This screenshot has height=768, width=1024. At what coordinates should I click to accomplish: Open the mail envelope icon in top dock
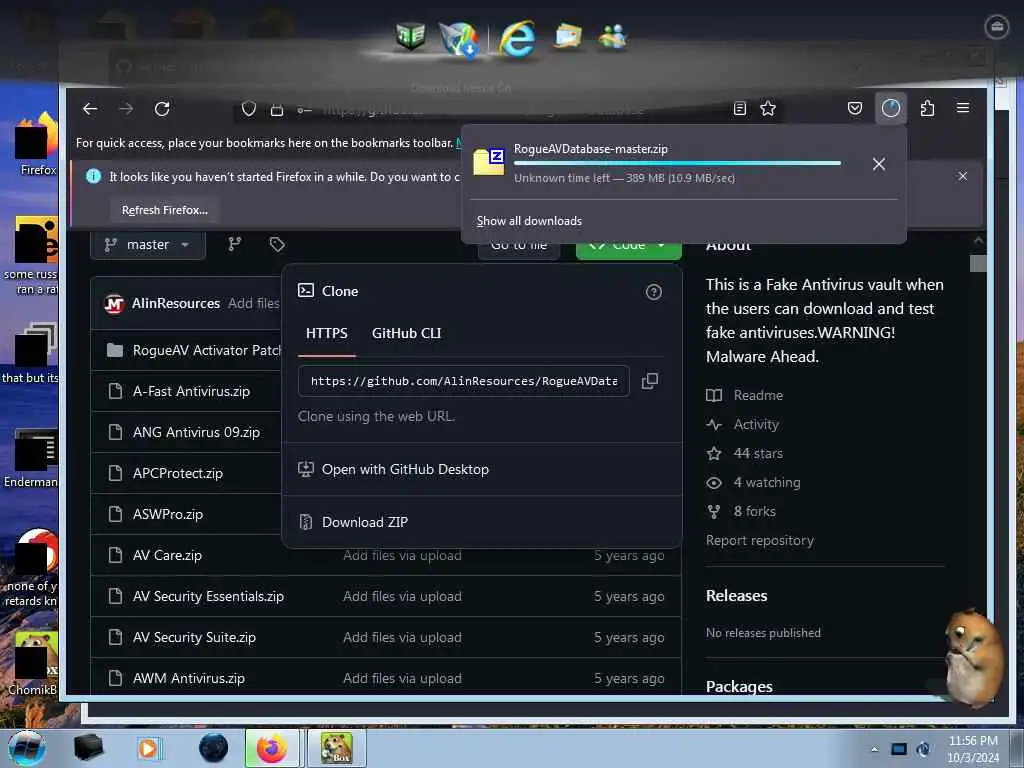point(568,37)
